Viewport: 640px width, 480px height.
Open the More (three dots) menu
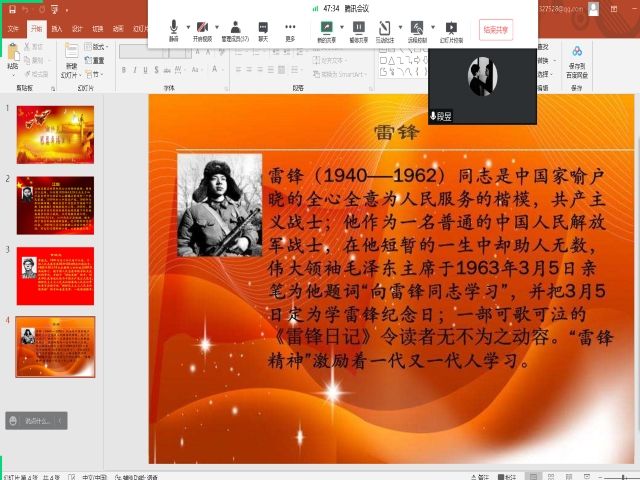tap(290, 27)
